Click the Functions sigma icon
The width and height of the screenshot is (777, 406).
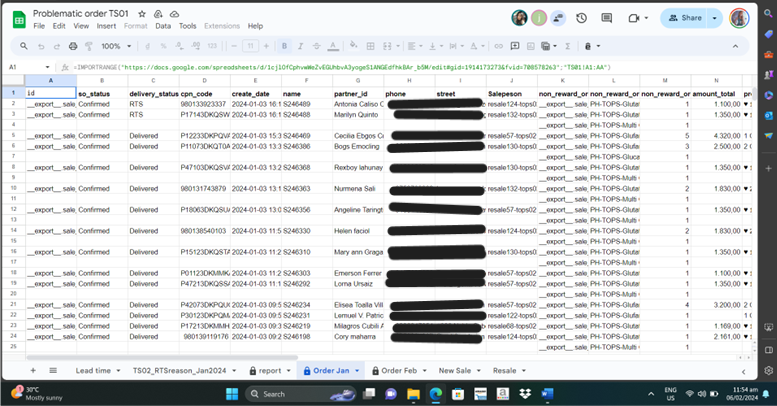click(567, 46)
